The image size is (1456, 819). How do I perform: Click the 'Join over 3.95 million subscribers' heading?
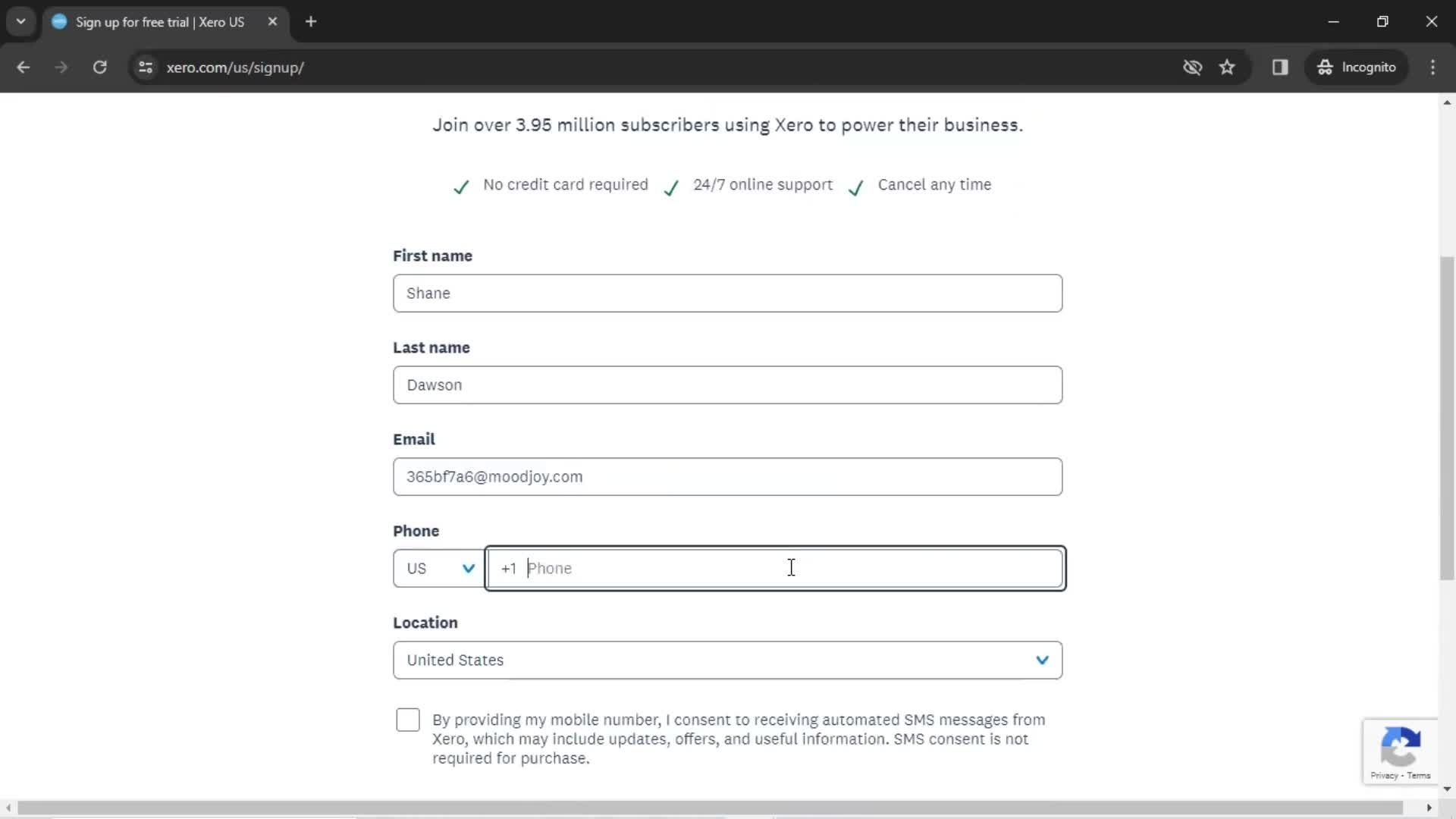(x=727, y=125)
